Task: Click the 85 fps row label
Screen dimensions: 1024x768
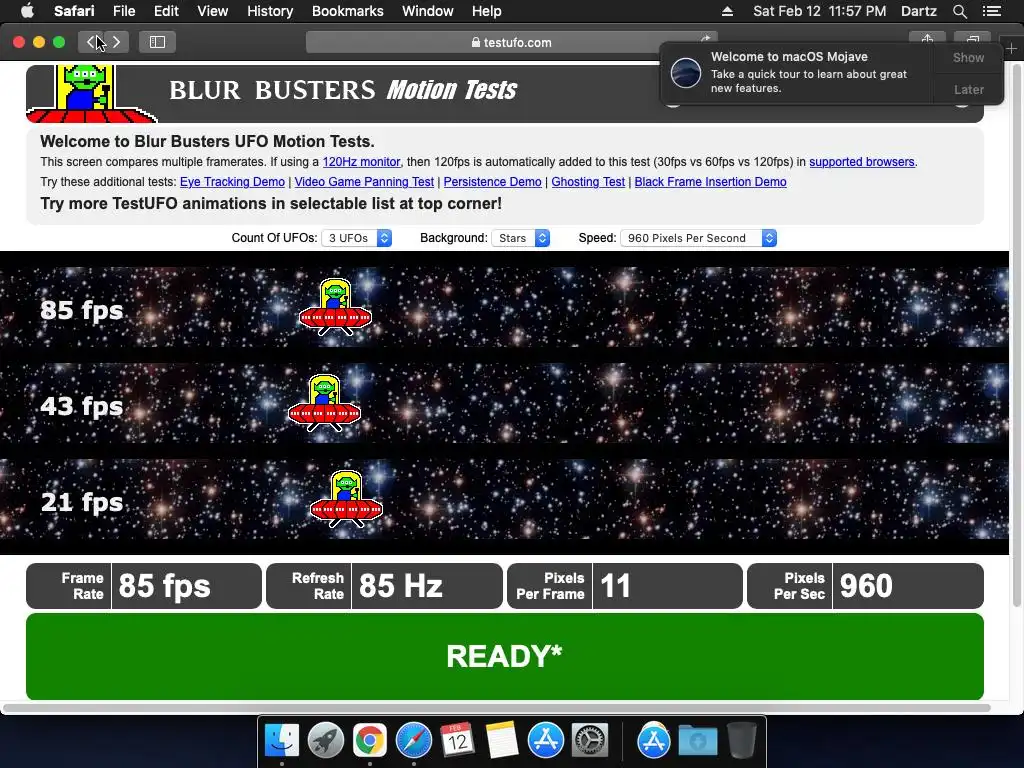Action: [82, 310]
